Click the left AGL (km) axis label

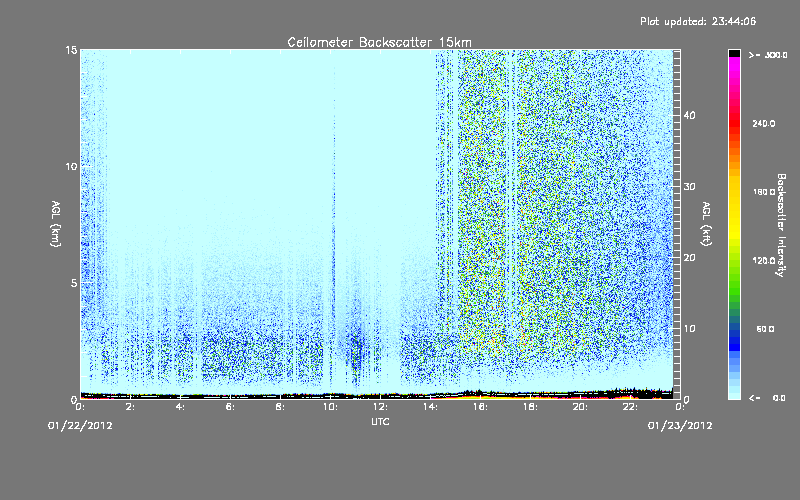point(56,223)
